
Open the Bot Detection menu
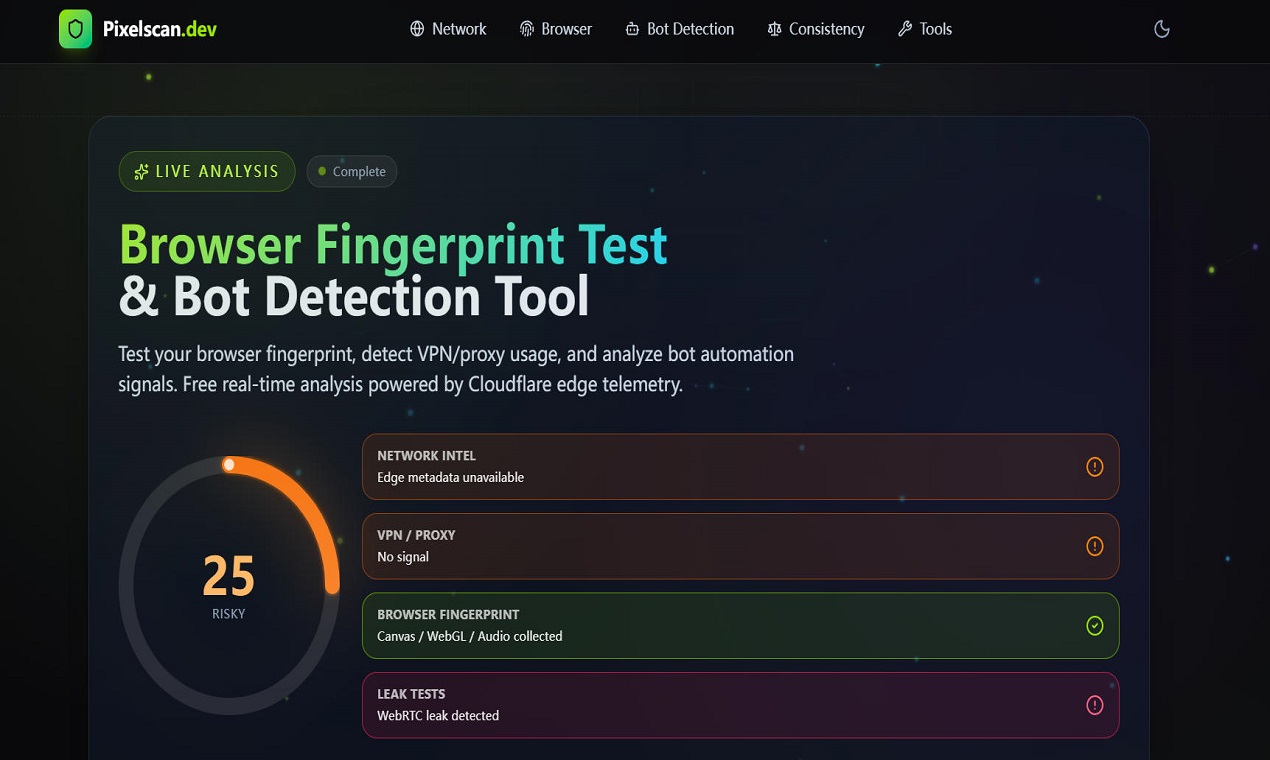point(680,29)
